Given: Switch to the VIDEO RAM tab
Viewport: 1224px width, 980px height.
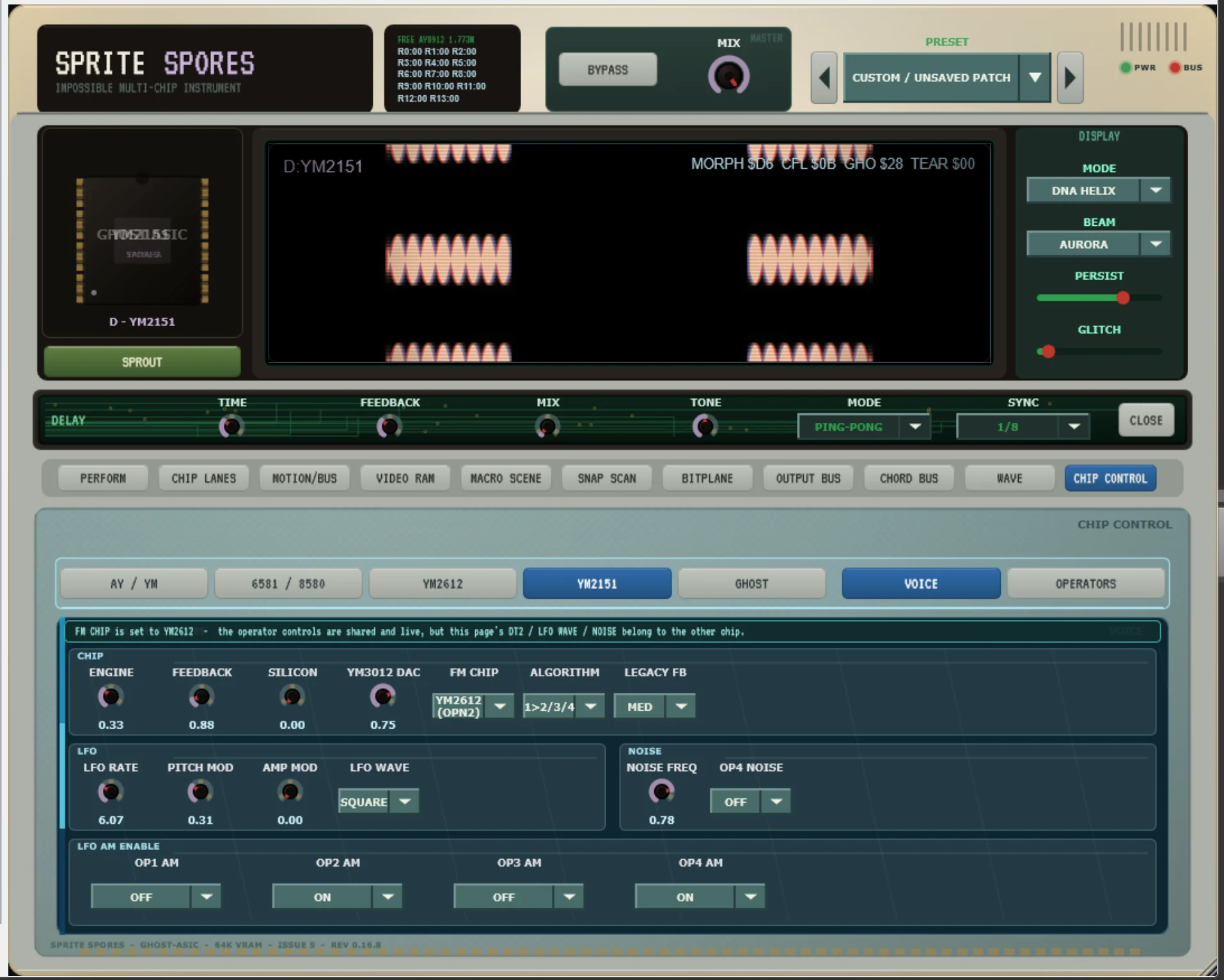Looking at the screenshot, I should tap(405, 478).
